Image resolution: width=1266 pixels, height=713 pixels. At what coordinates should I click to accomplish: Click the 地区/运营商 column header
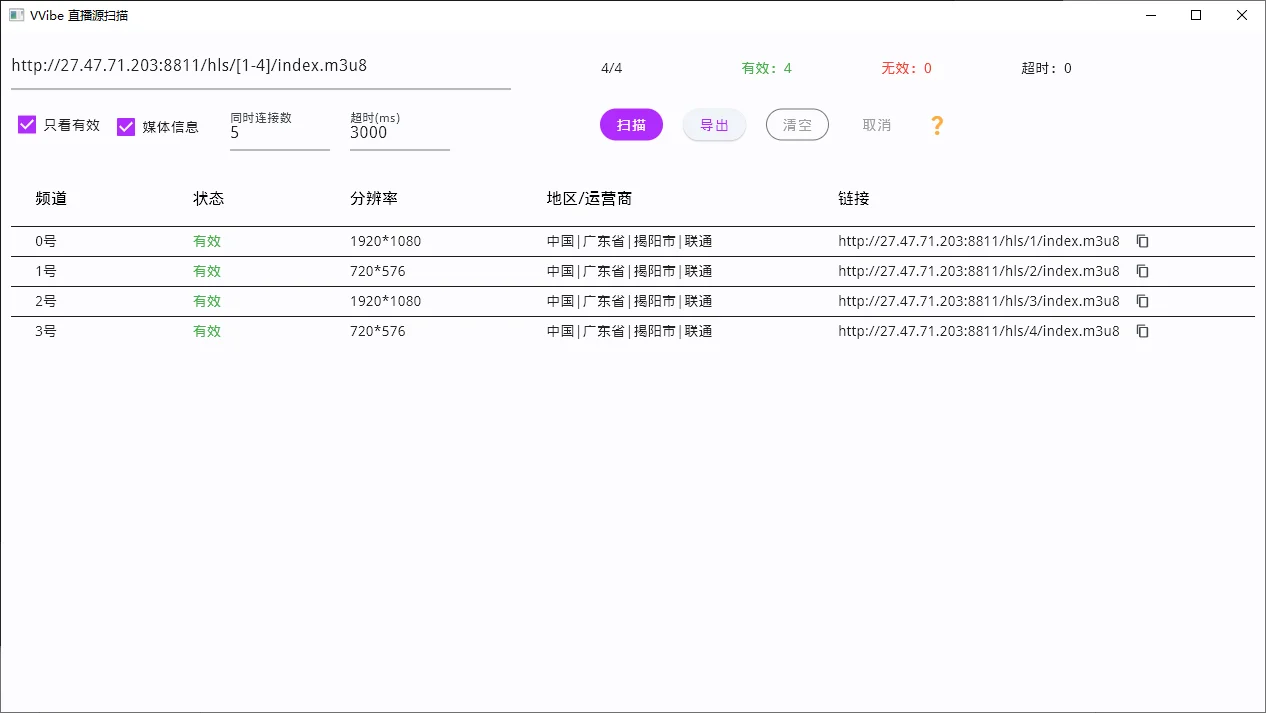click(589, 198)
